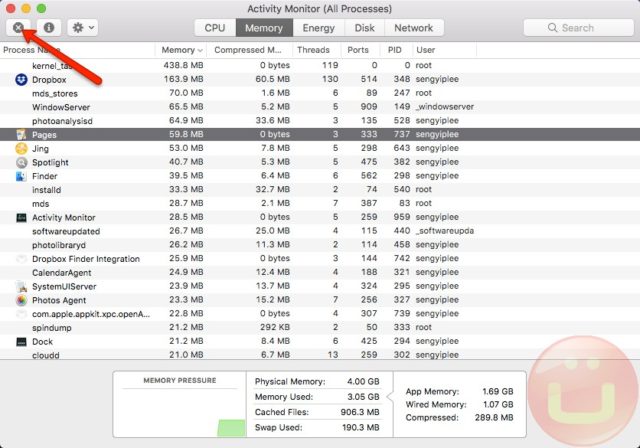Click the _windowserver user cell
The width and height of the screenshot is (640, 448).
(x=444, y=107)
